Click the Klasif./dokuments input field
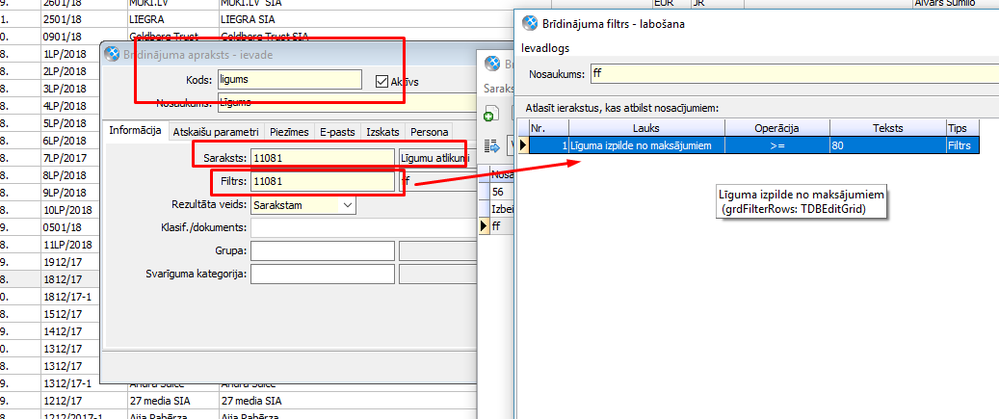This screenshot has width=999, height=419. [364, 227]
